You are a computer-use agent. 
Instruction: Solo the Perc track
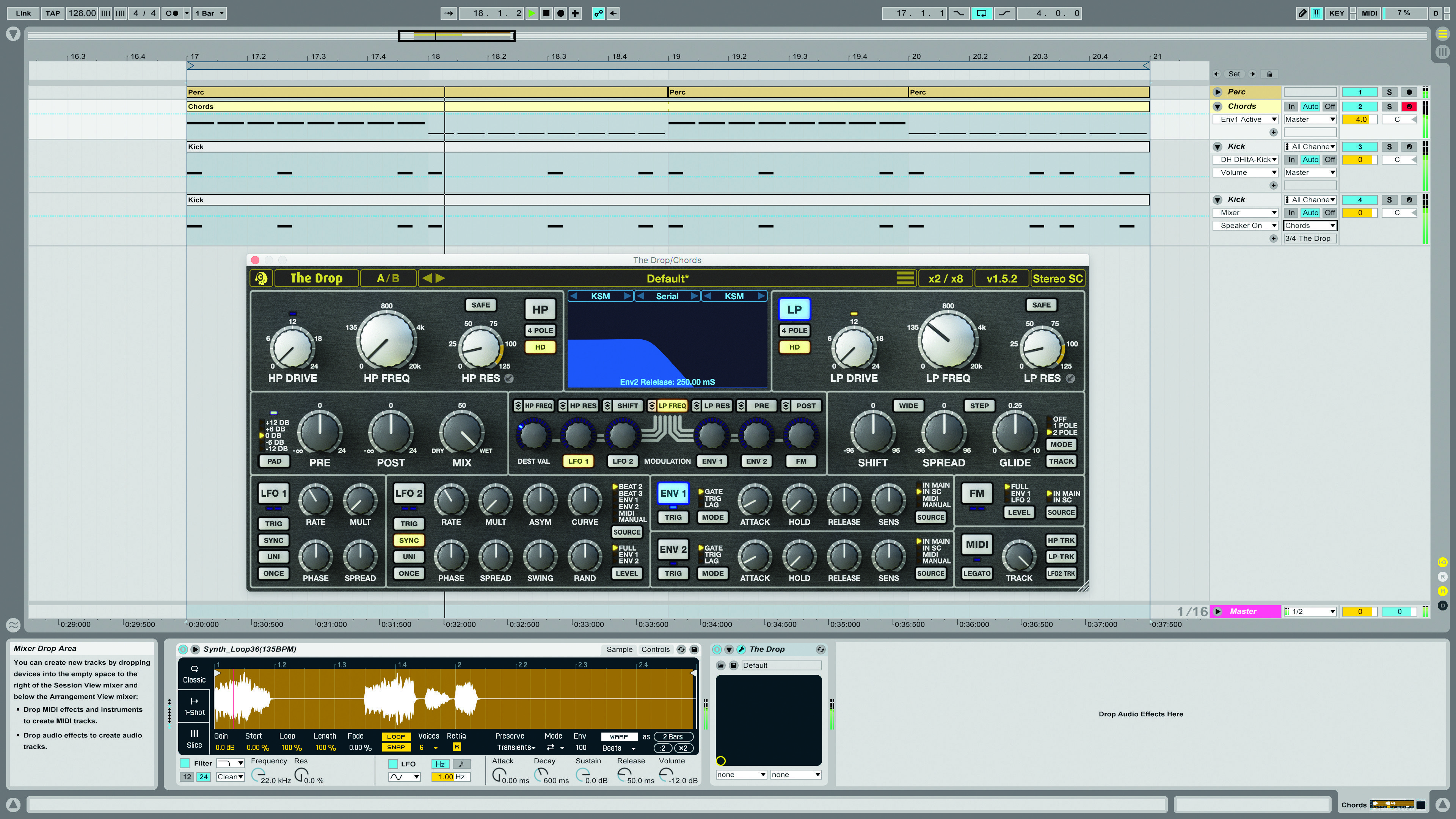(1389, 92)
